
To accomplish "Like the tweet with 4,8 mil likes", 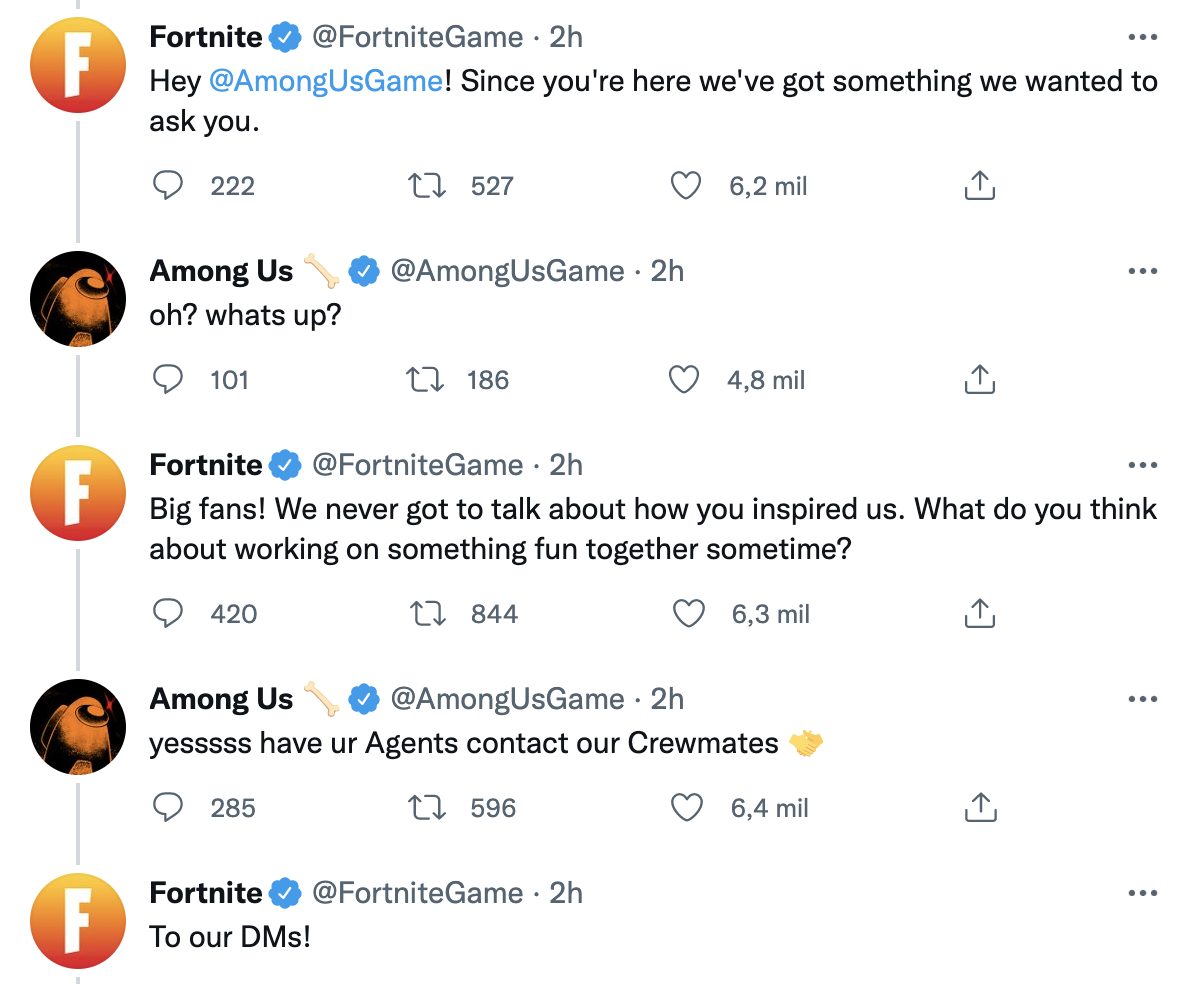I will pos(685,380).
